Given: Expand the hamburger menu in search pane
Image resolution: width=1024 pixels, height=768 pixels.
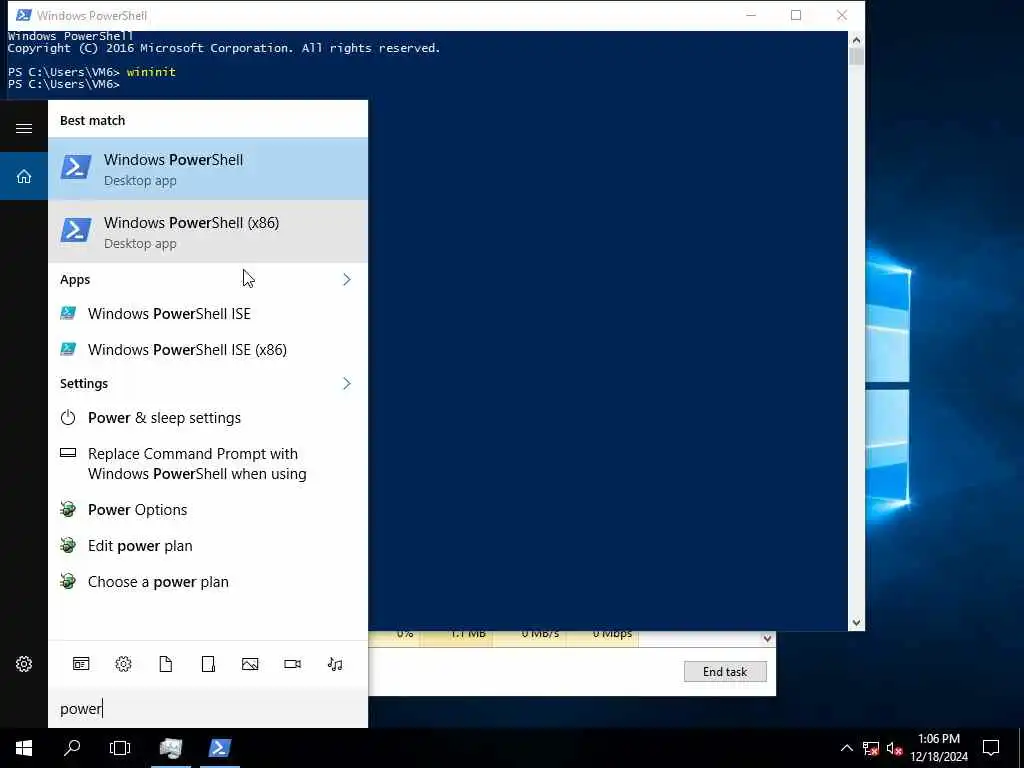Looking at the screenshot, I should (x=24, y=128).
